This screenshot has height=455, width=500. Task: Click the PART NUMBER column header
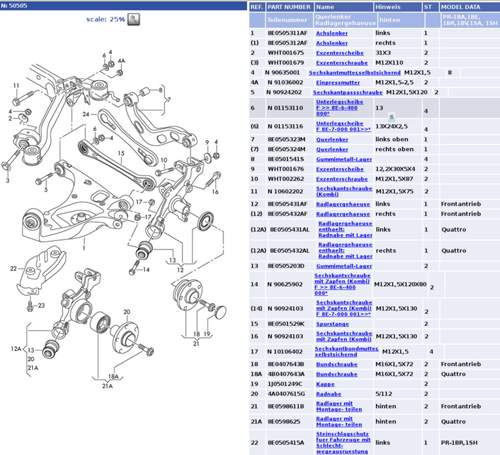289,7
